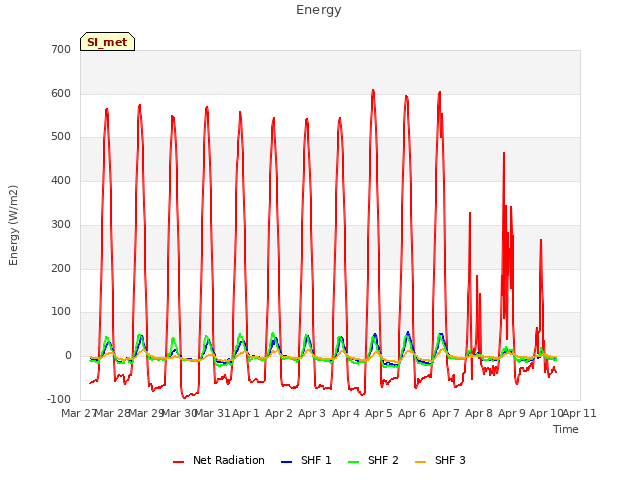Click the Apr 6 x-axis tick label
Screen dimensions: 640x480
[x=412, y=413]
